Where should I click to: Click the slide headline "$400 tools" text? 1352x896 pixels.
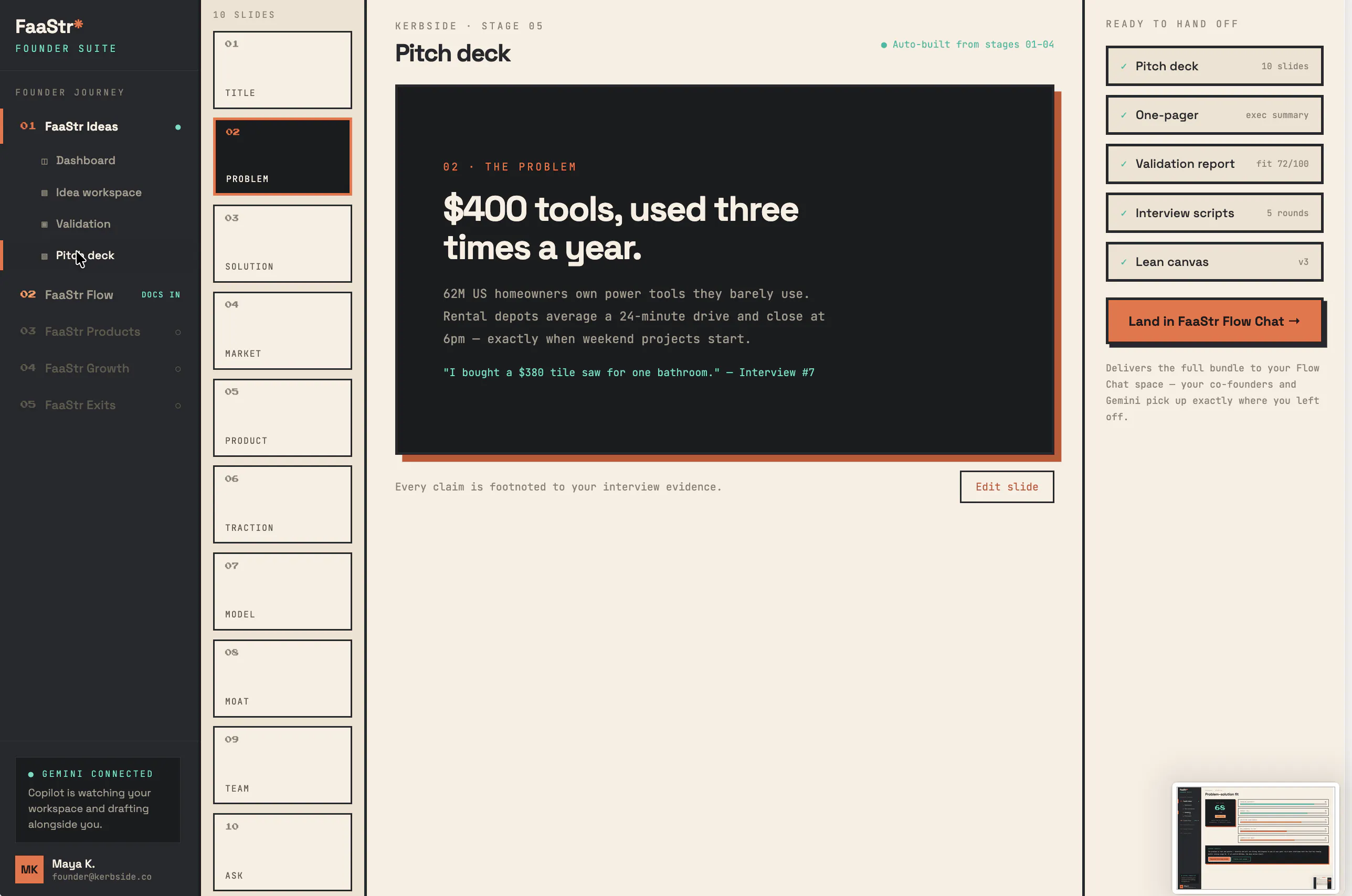[620, 228]
